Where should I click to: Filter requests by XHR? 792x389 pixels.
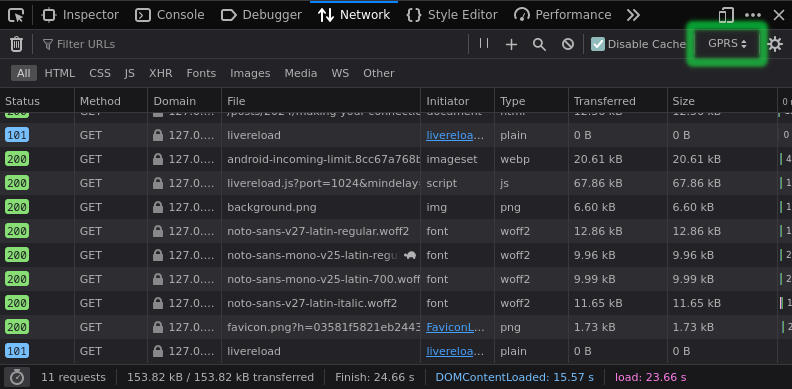point(161,73)
